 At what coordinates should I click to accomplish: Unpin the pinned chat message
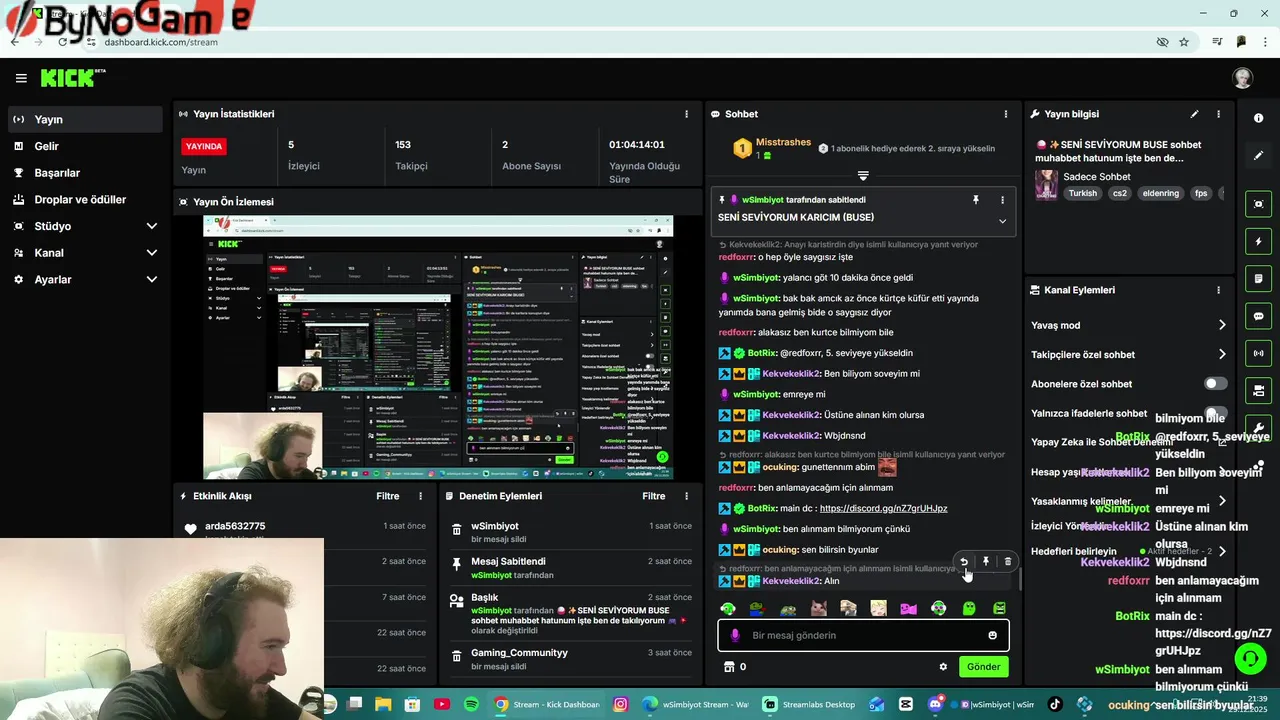tap(976, 200)
